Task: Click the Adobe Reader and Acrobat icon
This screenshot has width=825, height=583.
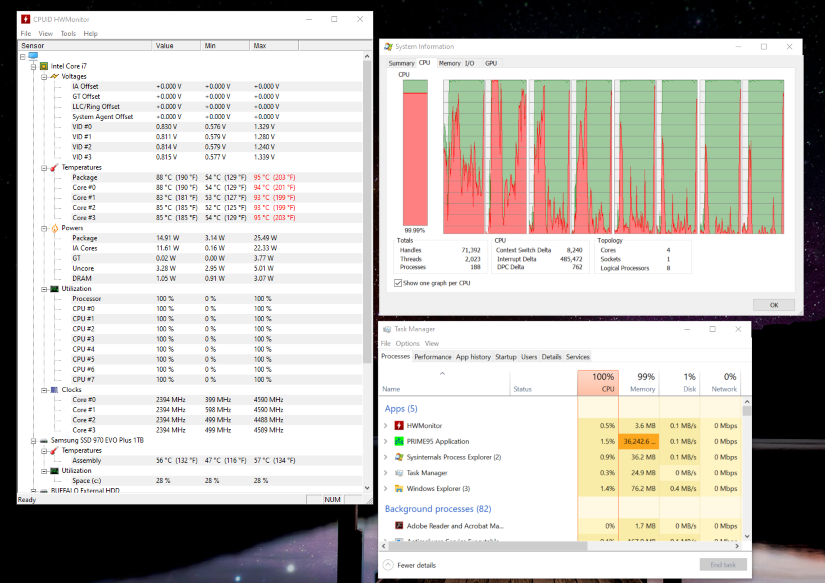Action: click(399, 526)
